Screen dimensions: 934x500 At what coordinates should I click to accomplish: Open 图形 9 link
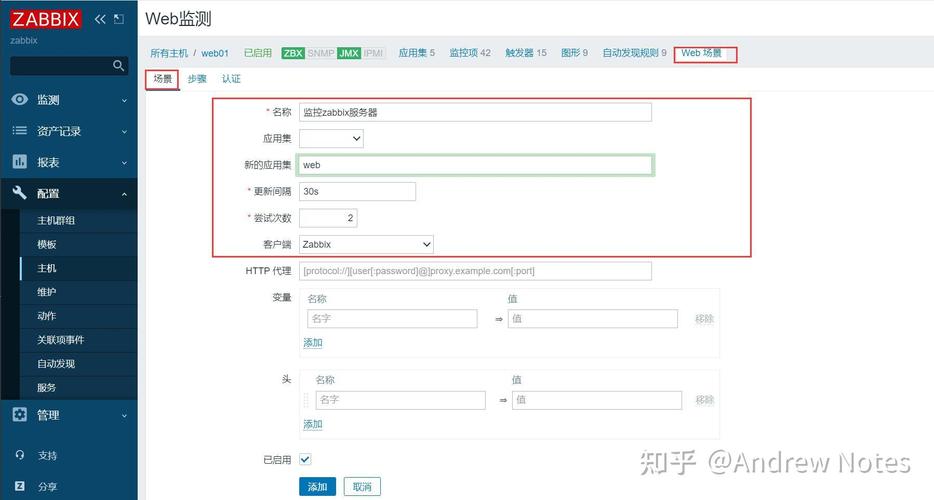coord(574,53)
